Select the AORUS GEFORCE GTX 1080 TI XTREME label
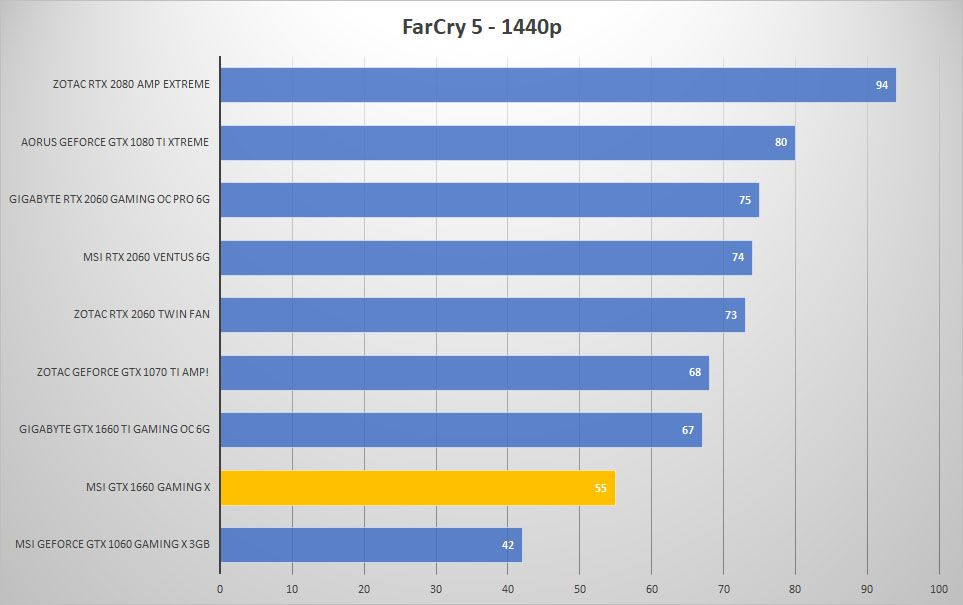963x605 pixels. (x=115, y=142)
